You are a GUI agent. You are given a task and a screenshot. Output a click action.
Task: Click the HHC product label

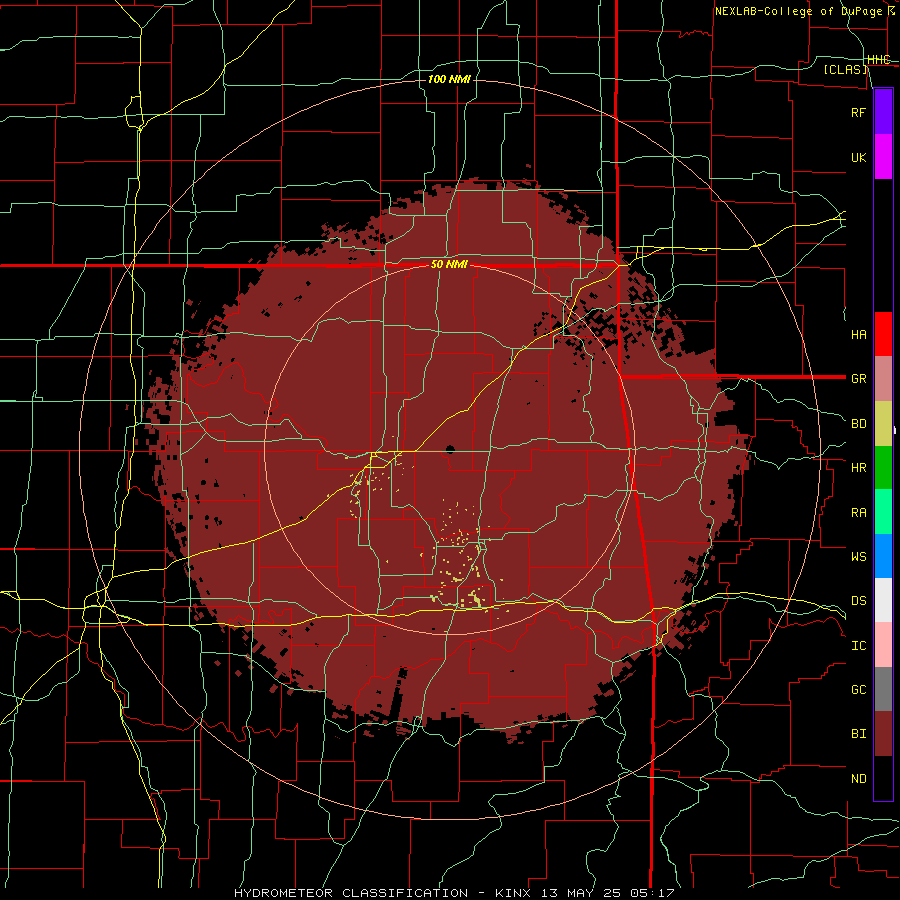tap(879, 60)
